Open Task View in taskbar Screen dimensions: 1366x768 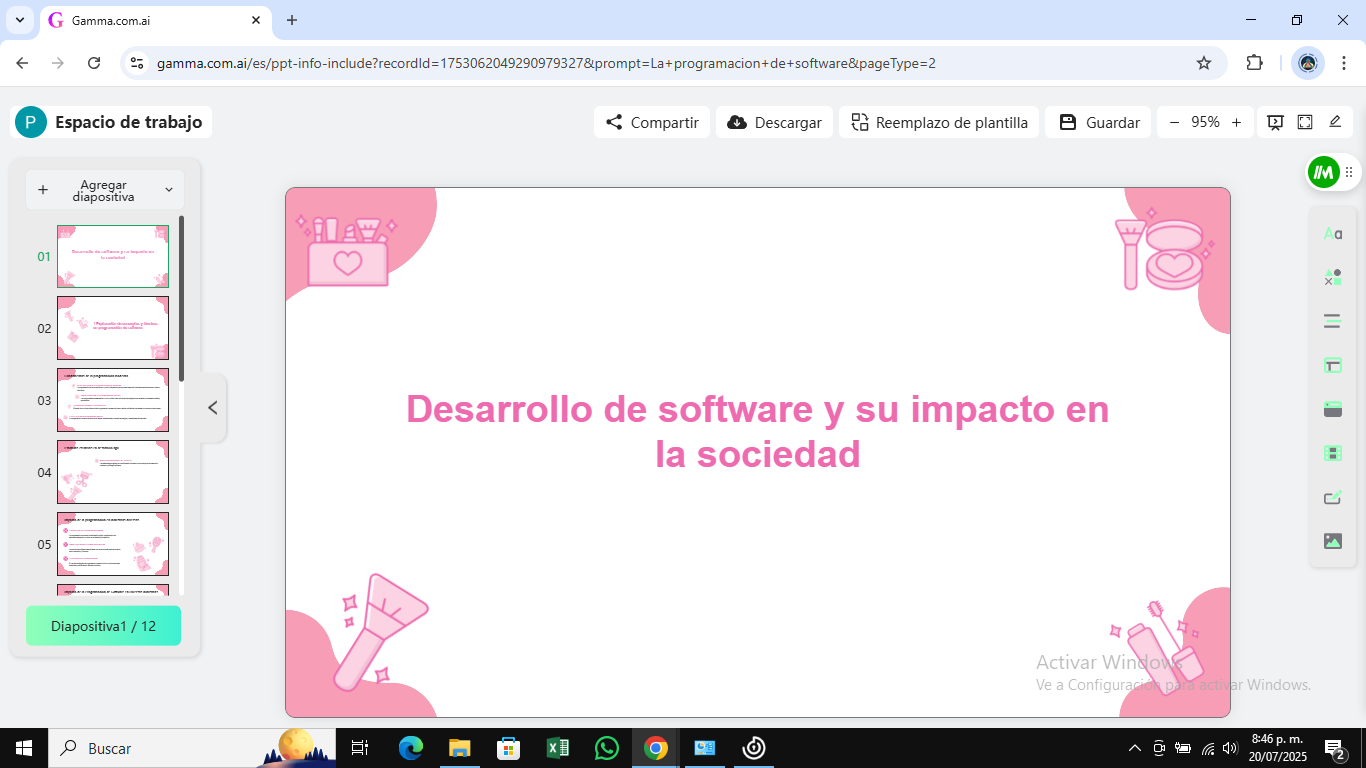click(x=360, y=748)
